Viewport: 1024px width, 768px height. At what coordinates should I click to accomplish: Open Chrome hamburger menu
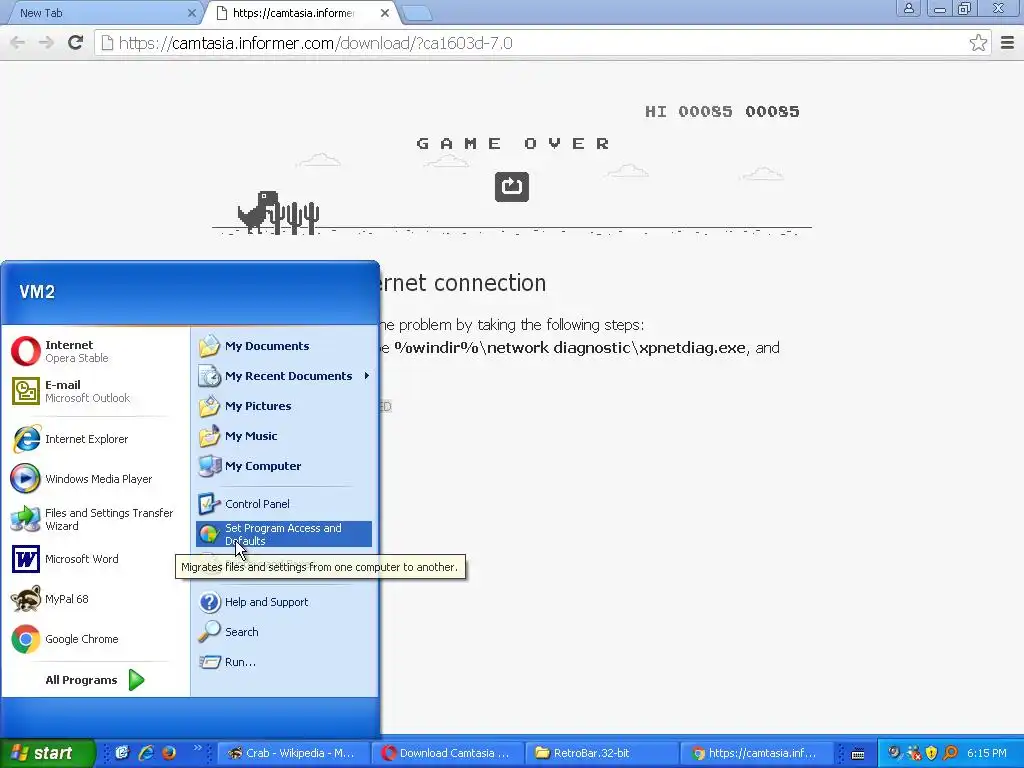(1008, 43)
